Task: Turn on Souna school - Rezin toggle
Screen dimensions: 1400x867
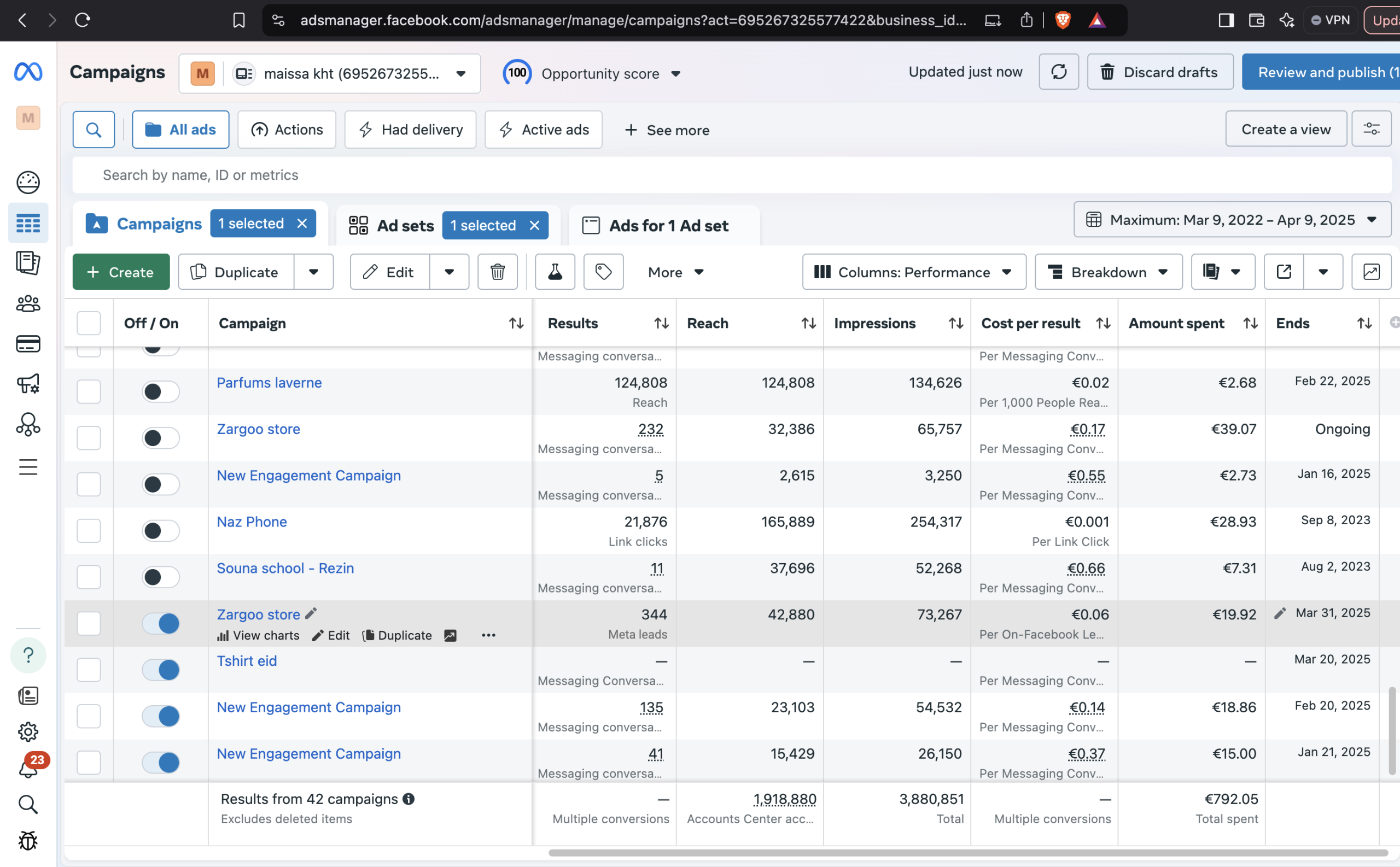Action: 161,577
